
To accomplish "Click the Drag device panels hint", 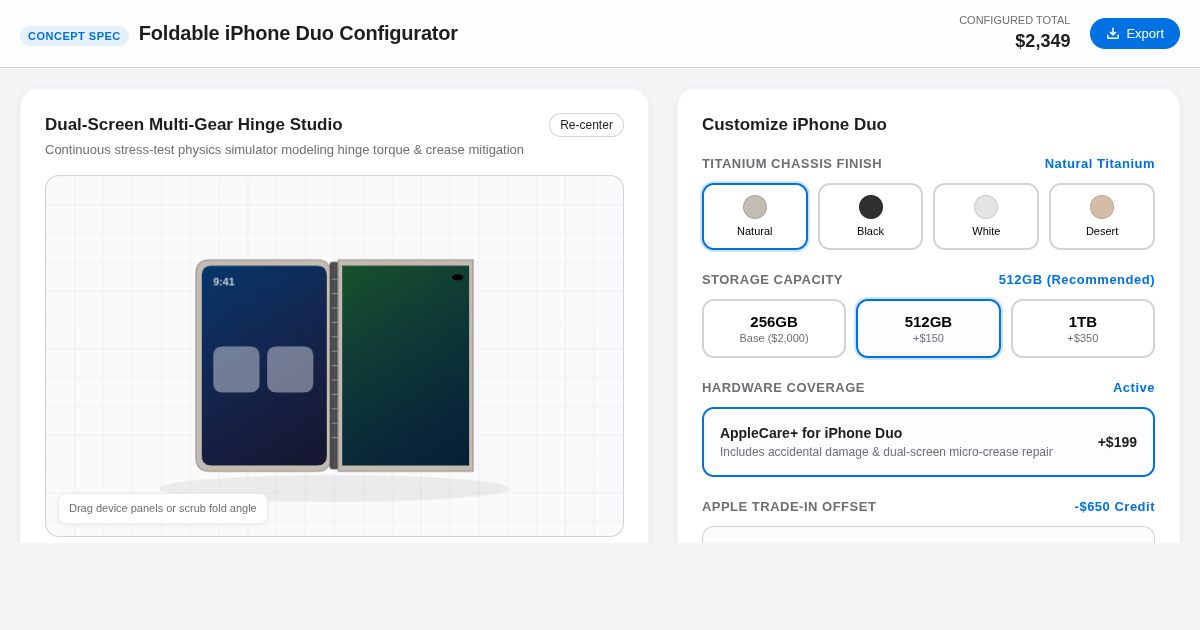I will click(163, 508).
